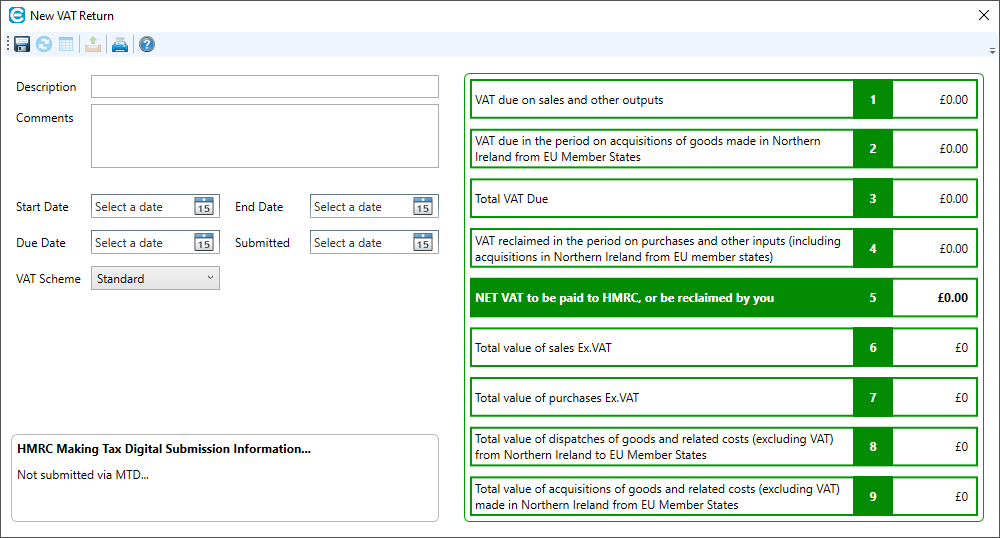This screenshot has width=1000, height=538.
Task: Print the VAT return
Action: point(120,44)
